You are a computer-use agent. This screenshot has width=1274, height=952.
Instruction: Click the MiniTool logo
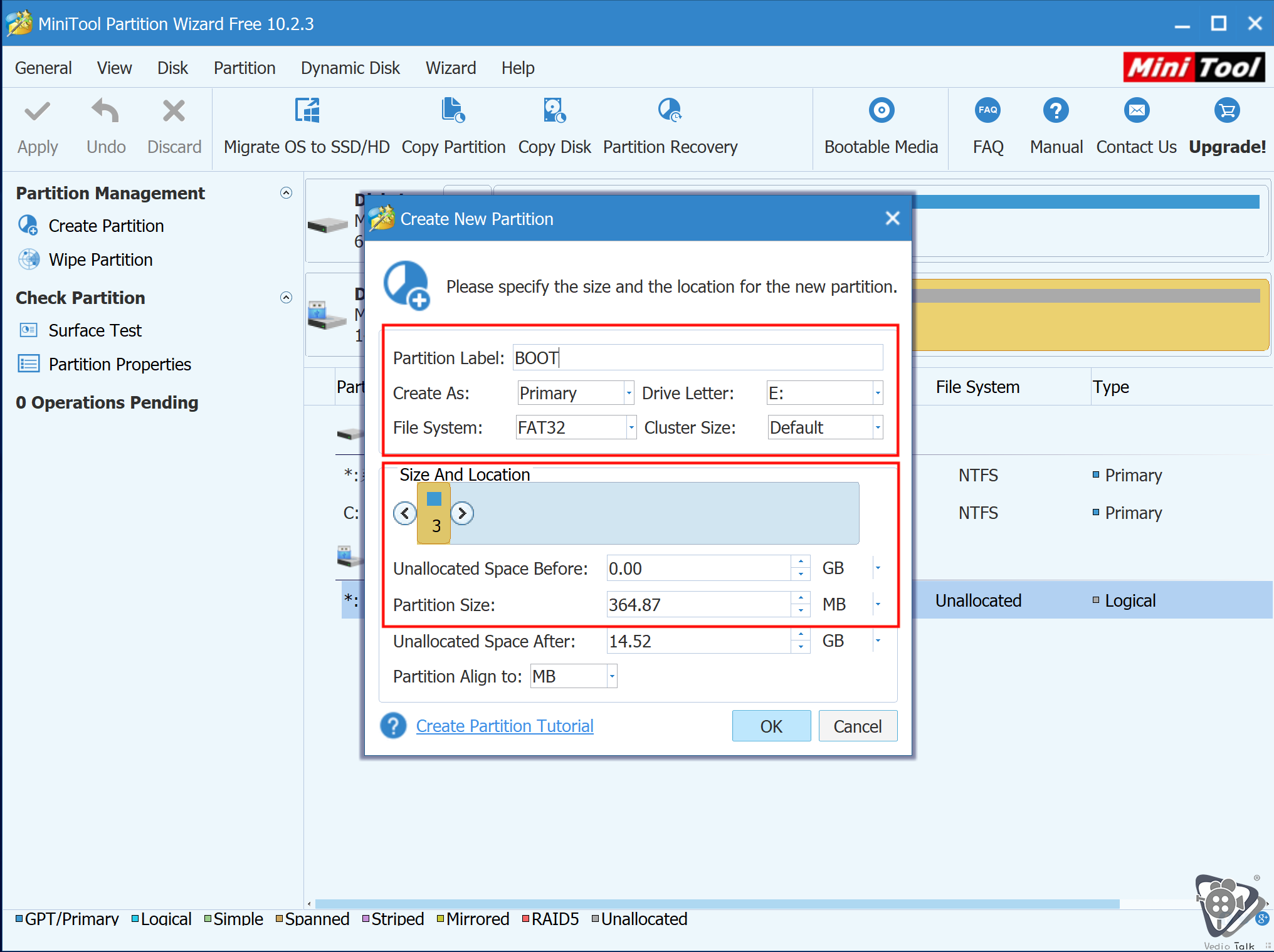tap(1194, 67)
